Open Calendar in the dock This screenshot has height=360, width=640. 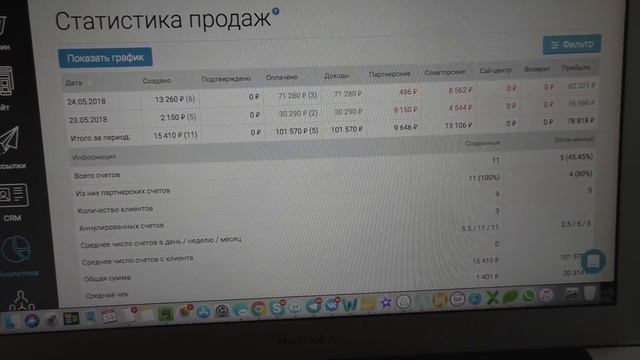[109, 316]
